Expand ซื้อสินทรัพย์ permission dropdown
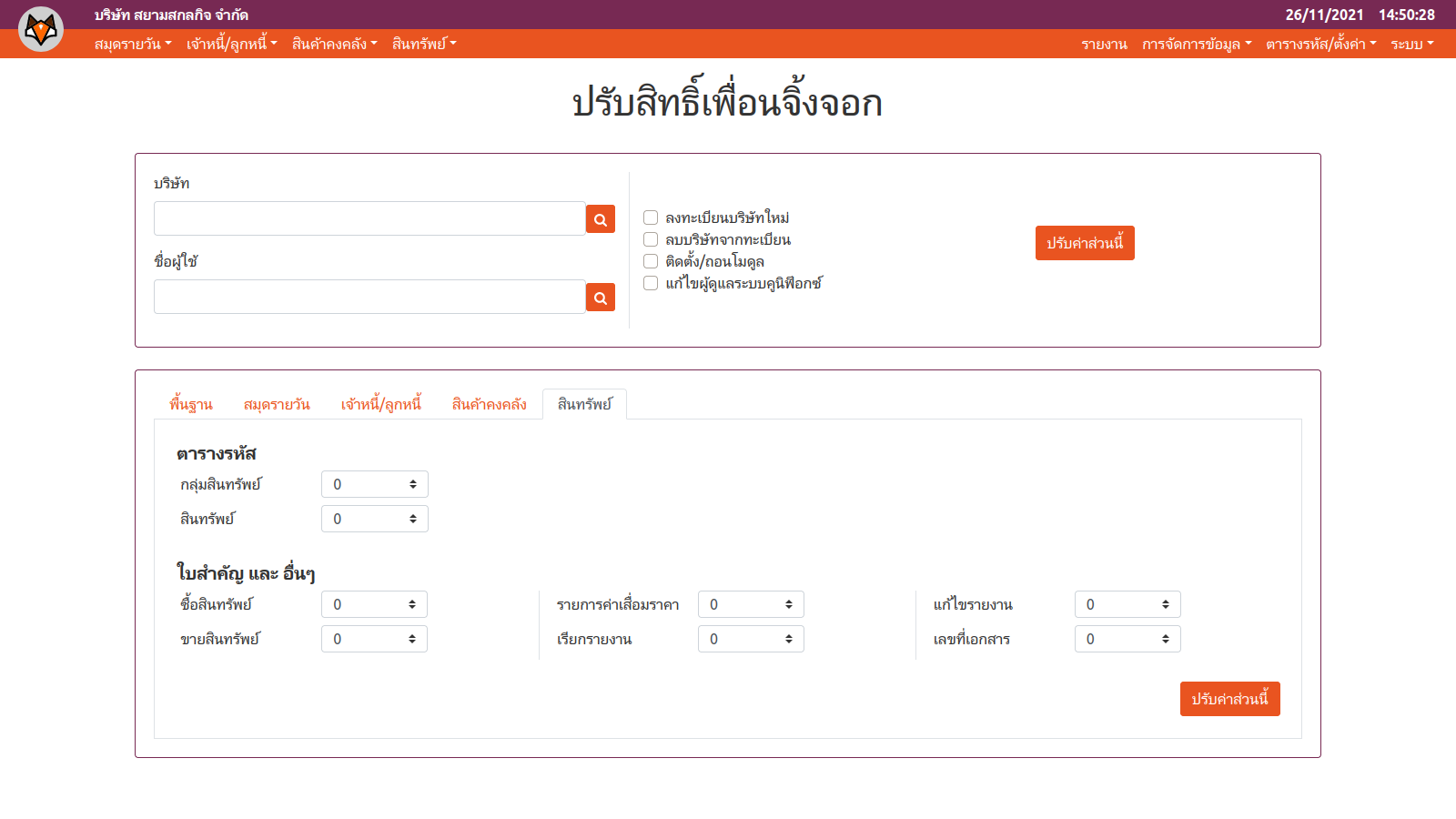Viewport: 1456px width, 819px height. 374,604
